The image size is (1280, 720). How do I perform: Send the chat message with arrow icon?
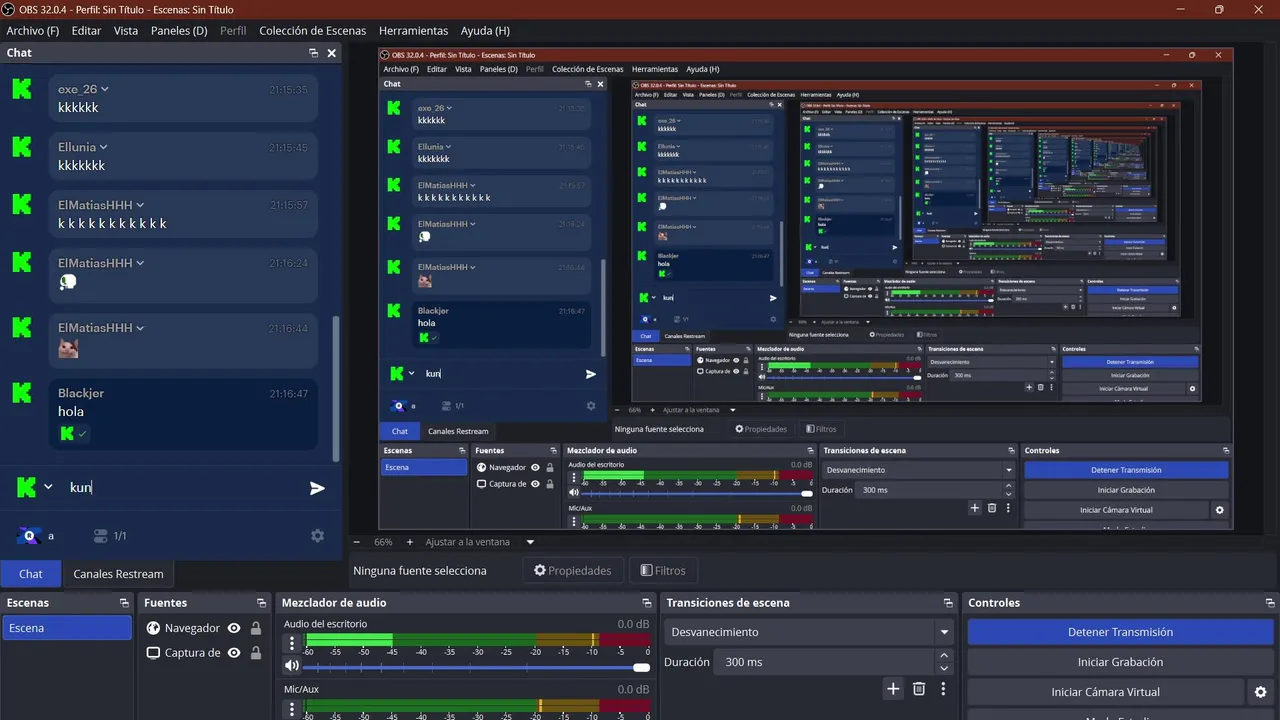pos(317,488)
